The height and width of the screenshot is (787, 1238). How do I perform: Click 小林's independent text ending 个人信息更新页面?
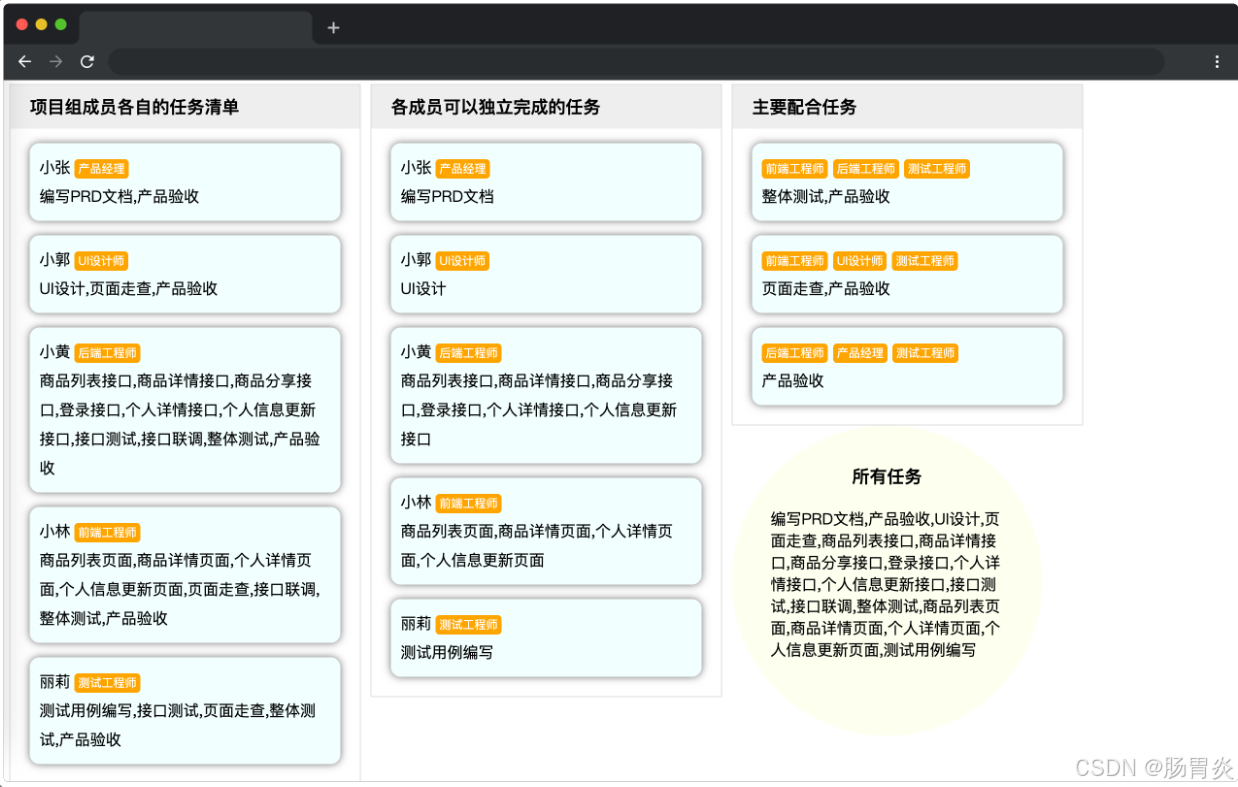[x=537, y=546]
